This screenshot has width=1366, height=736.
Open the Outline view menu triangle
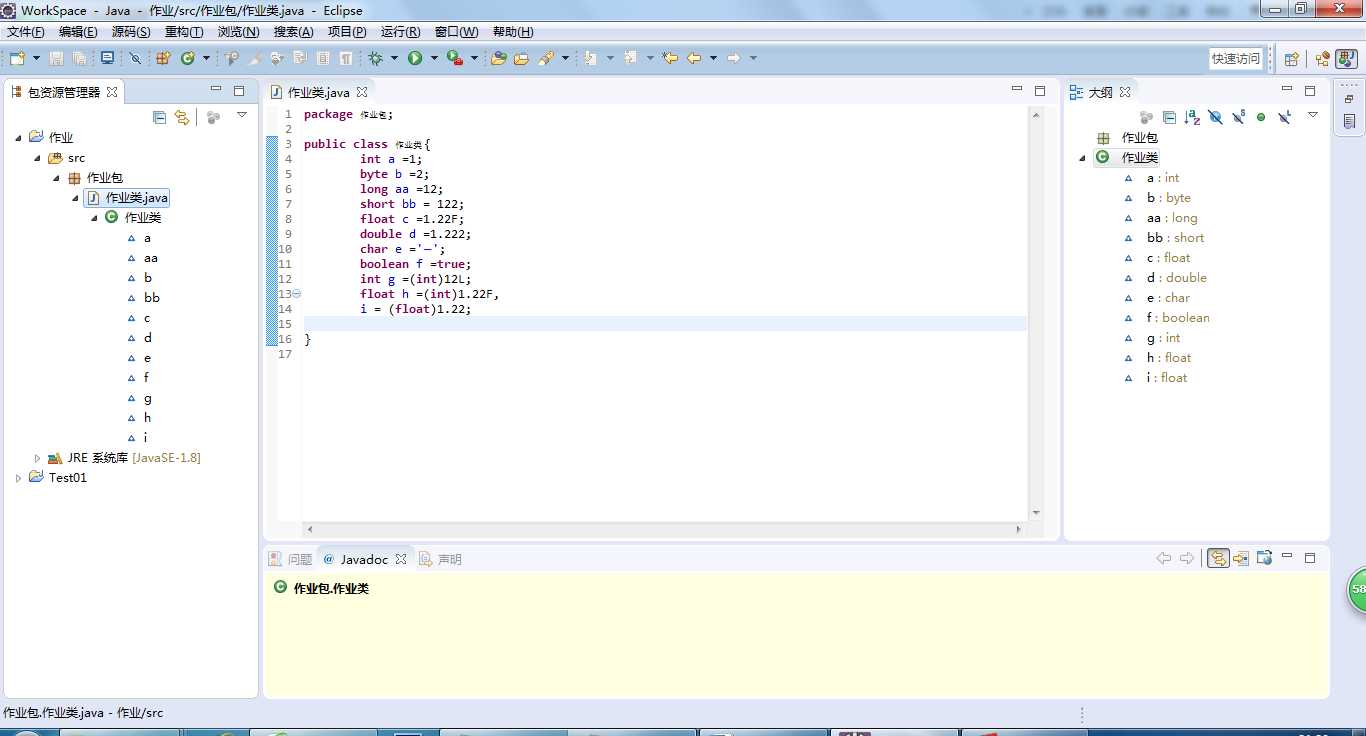point(1313,115)
